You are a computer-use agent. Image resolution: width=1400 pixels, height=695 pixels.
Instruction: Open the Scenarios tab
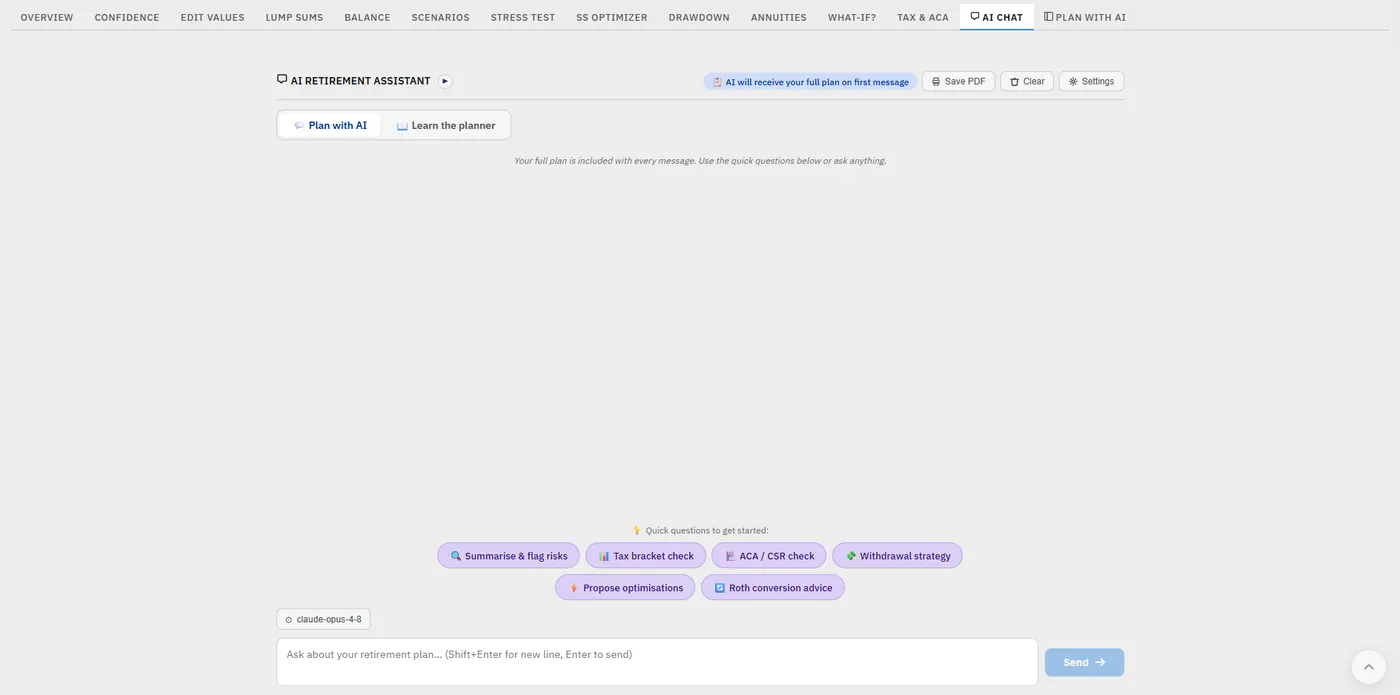[440, 17]
